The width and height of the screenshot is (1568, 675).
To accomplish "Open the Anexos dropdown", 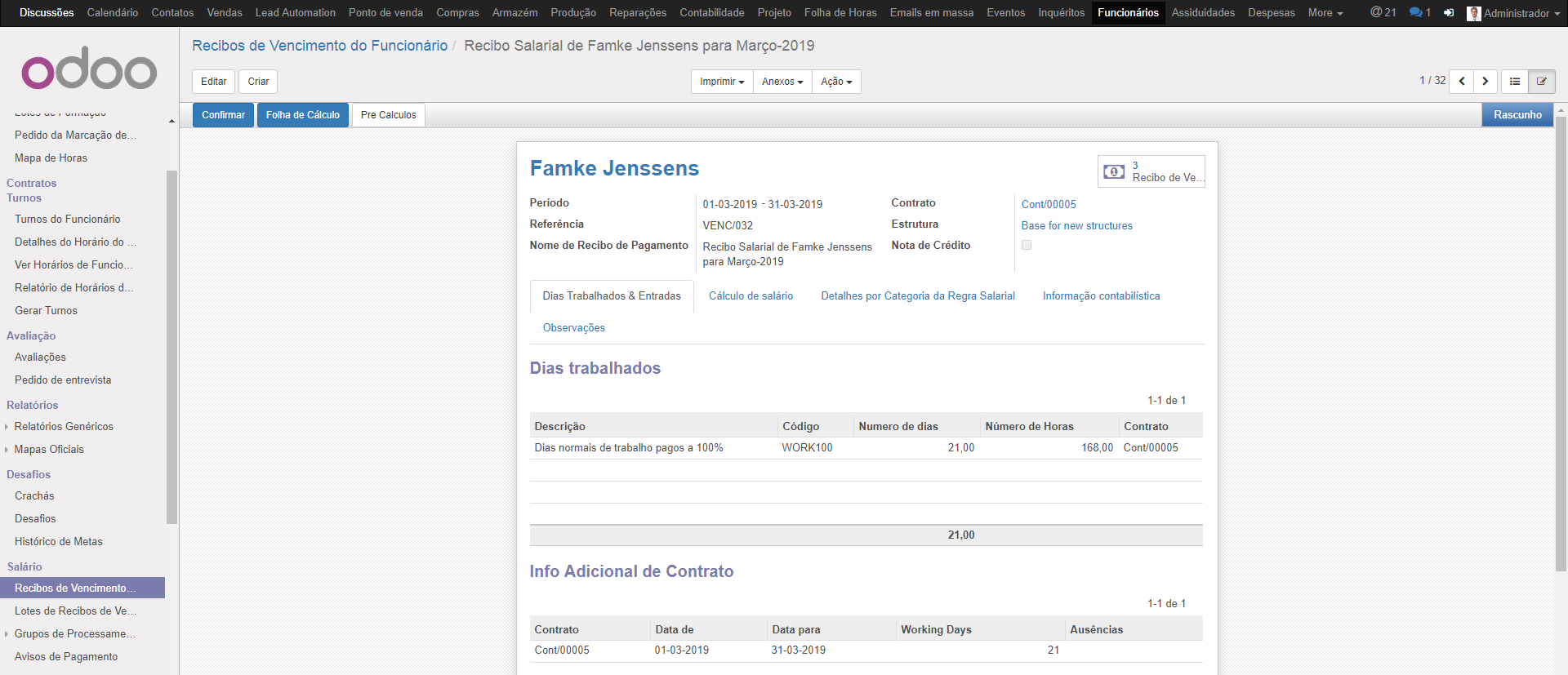I will (x=782, y=82).
